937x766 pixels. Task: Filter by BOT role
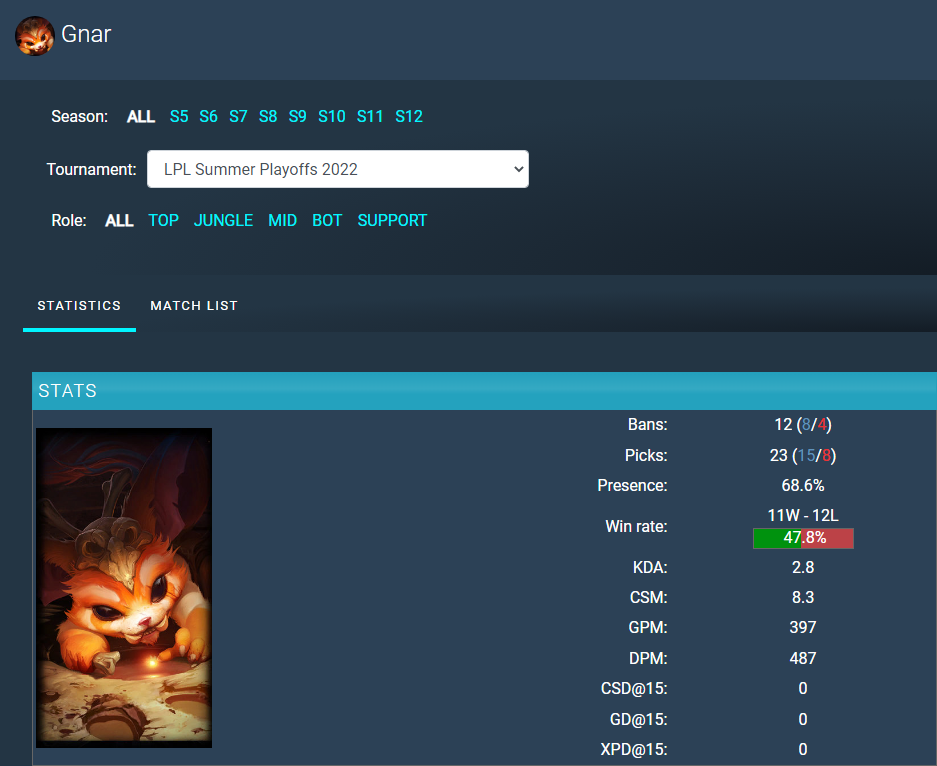pos(327,220)
